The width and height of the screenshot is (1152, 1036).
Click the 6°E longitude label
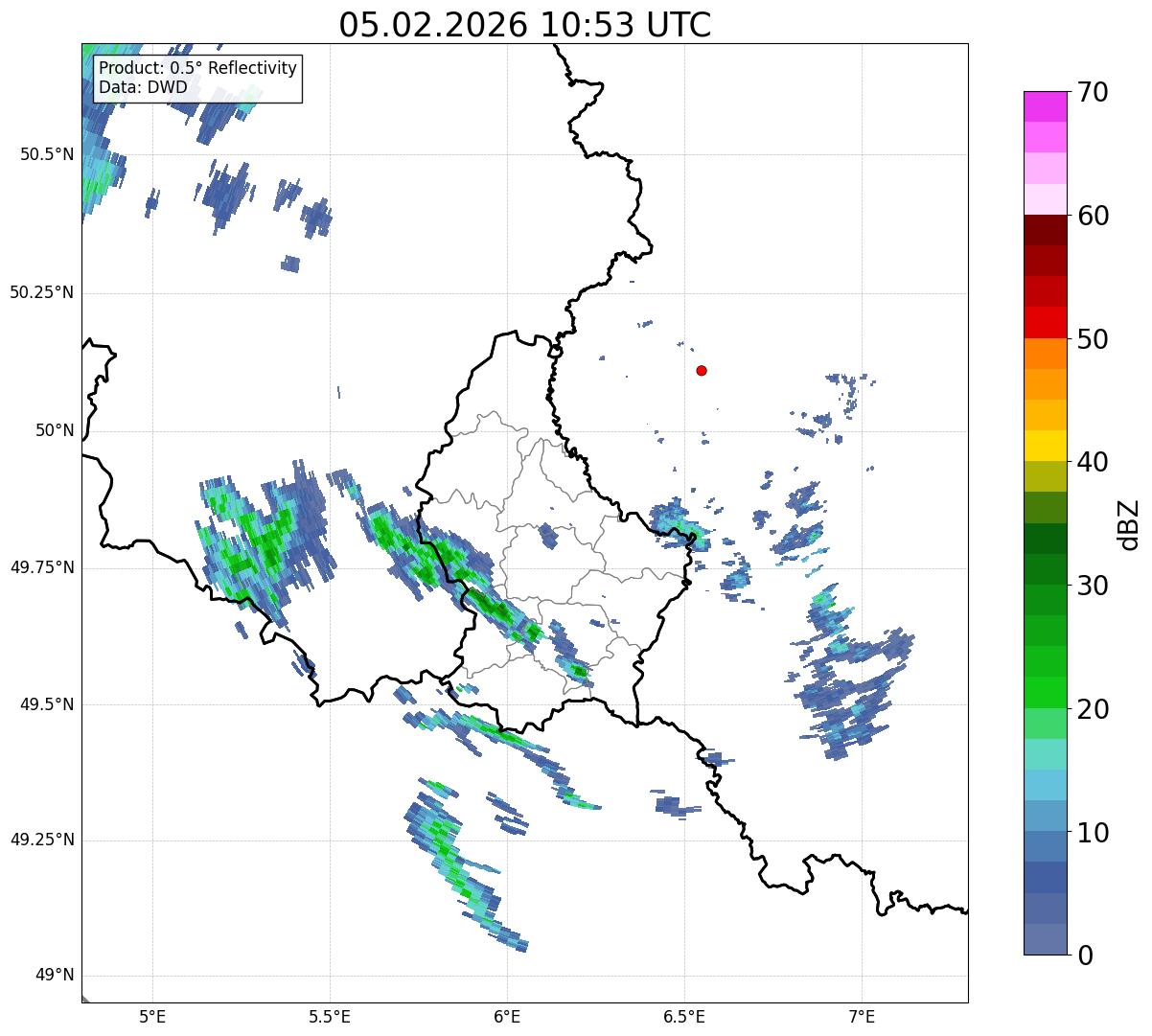click(x=507, y=1016)
